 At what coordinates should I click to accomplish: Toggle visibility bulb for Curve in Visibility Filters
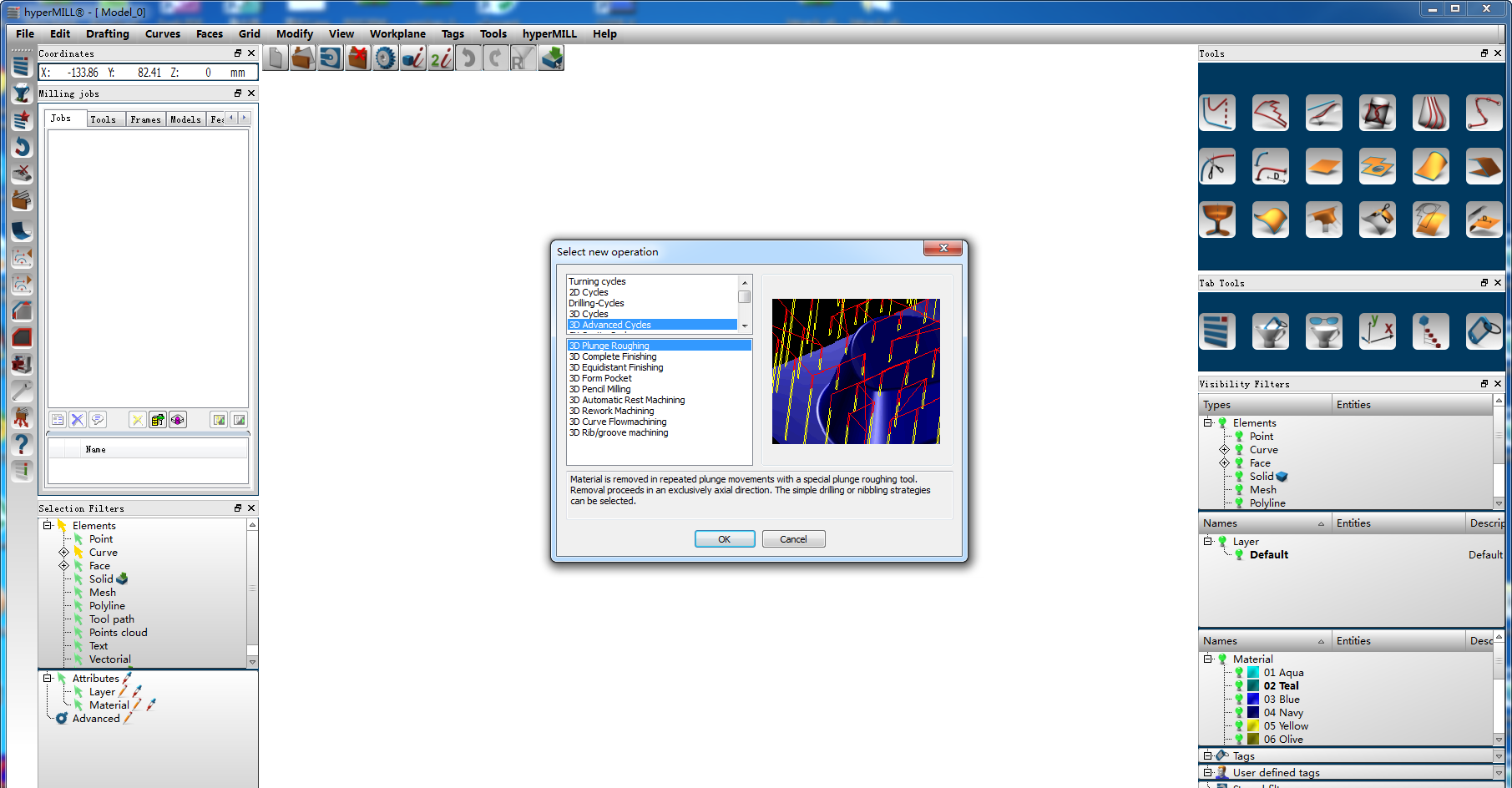point(1239,450)
